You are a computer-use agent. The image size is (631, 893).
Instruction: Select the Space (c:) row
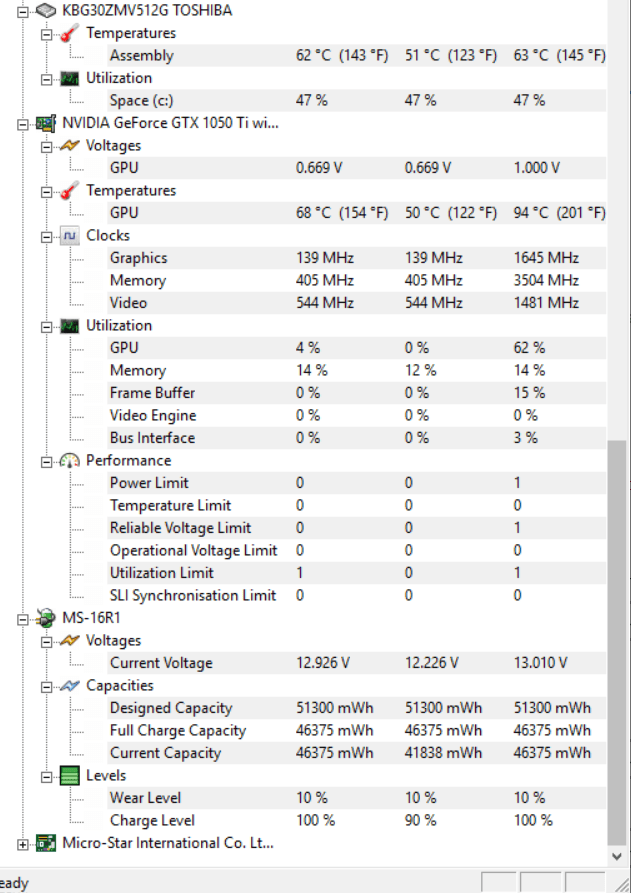click(x=357, y=101)
